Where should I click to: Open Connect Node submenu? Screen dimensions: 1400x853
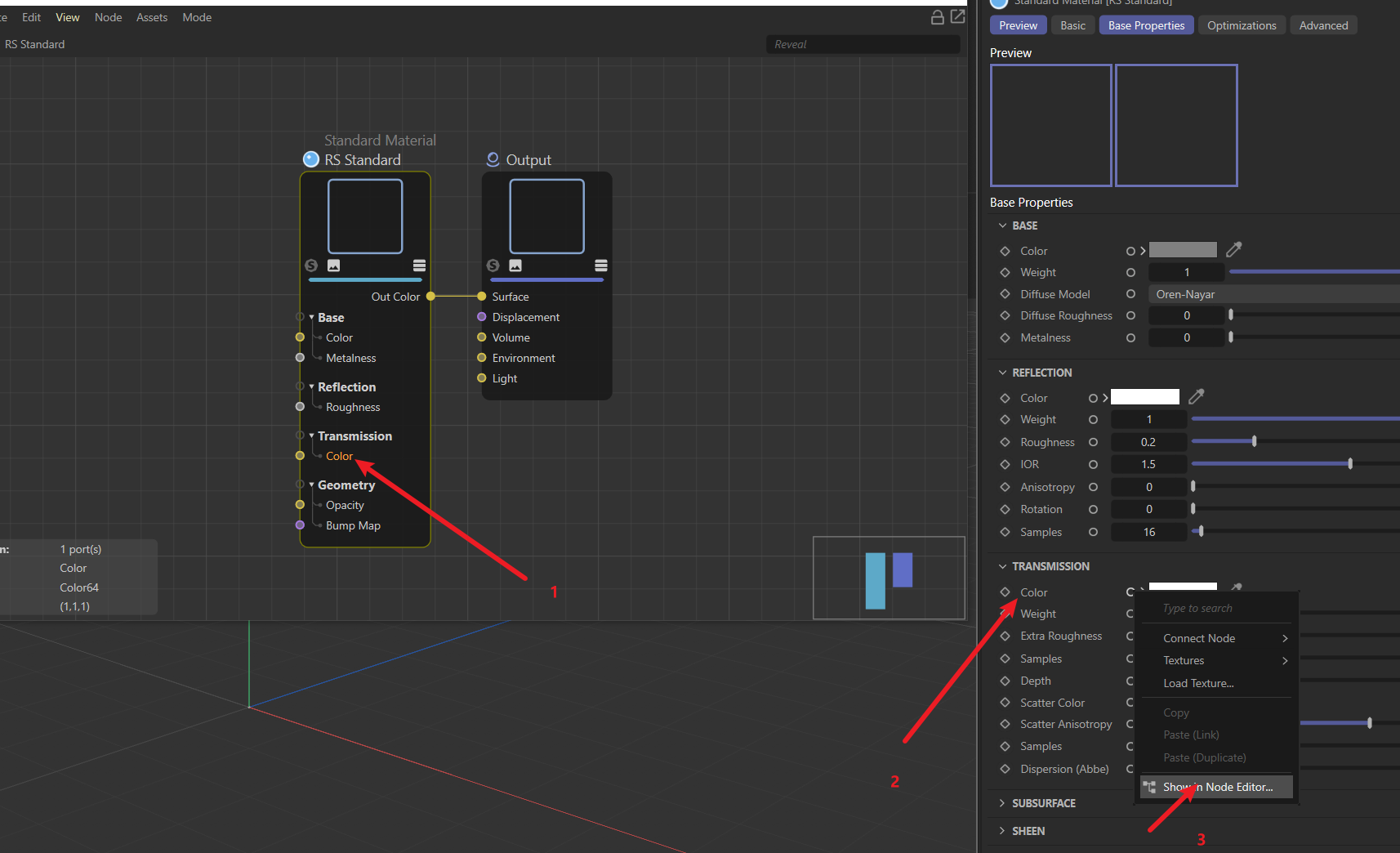tap(1216, 638)
